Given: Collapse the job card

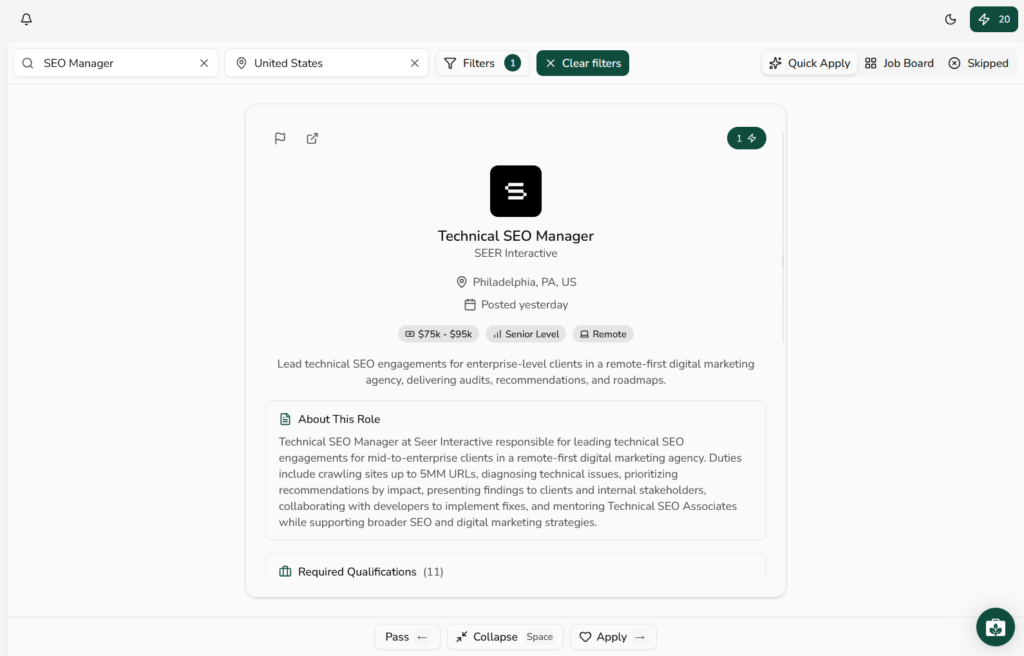Looking at the screenshot, I should (x=504, y=637).
